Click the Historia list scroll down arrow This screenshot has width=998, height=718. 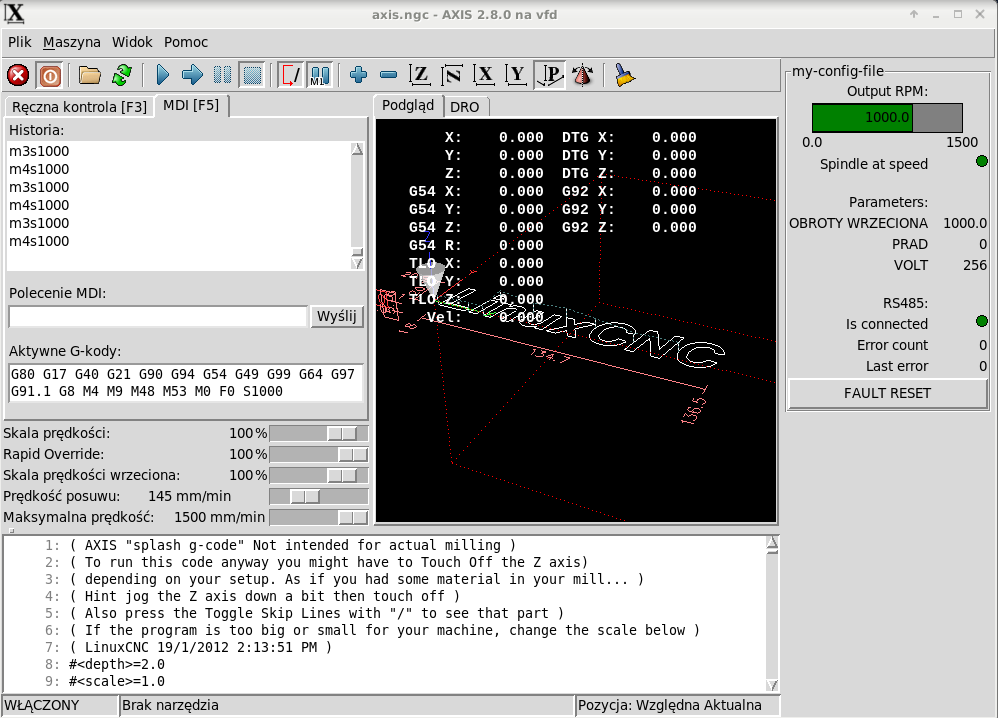click(357, 262)
